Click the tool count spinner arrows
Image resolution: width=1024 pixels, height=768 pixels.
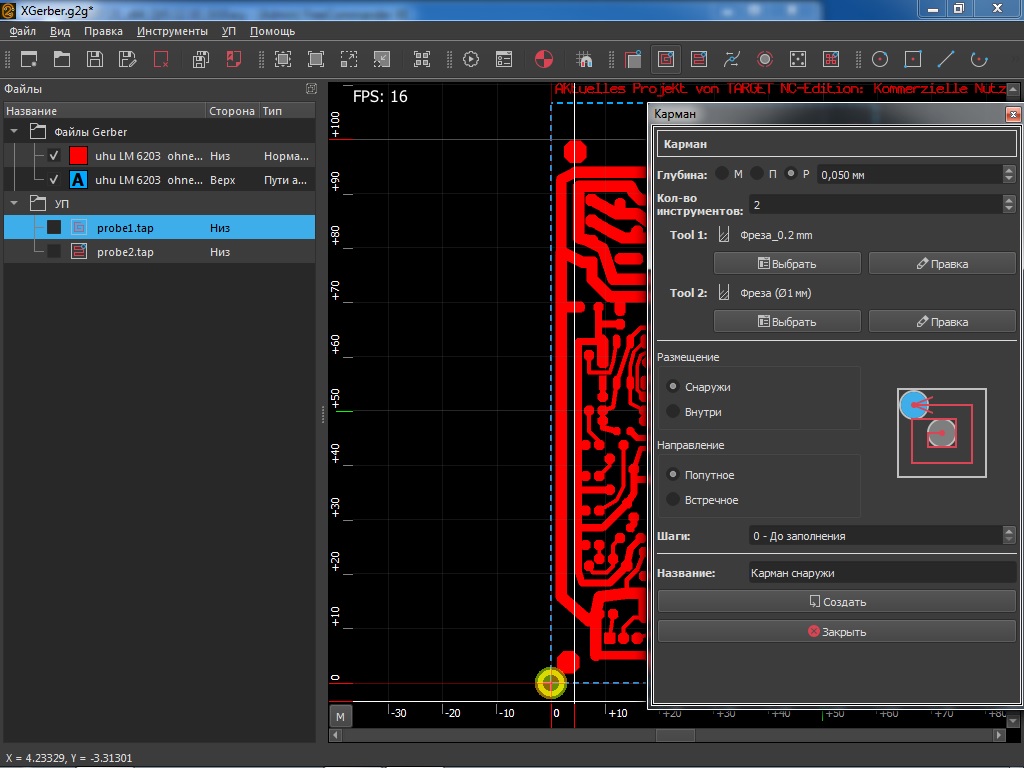[x=1009, y=204]
